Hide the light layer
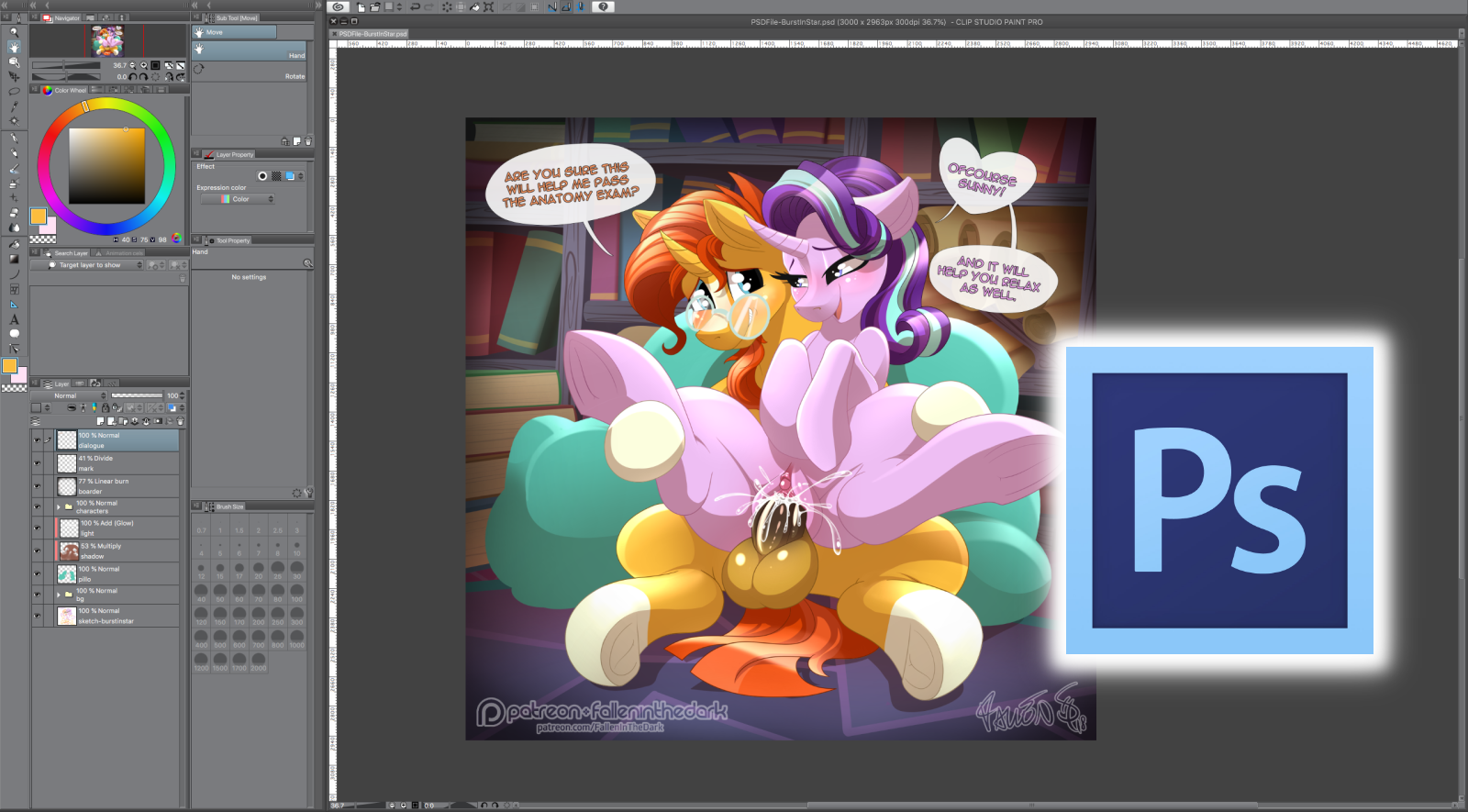Screen dimensions: 1468x812 click(x=37, y=528)
